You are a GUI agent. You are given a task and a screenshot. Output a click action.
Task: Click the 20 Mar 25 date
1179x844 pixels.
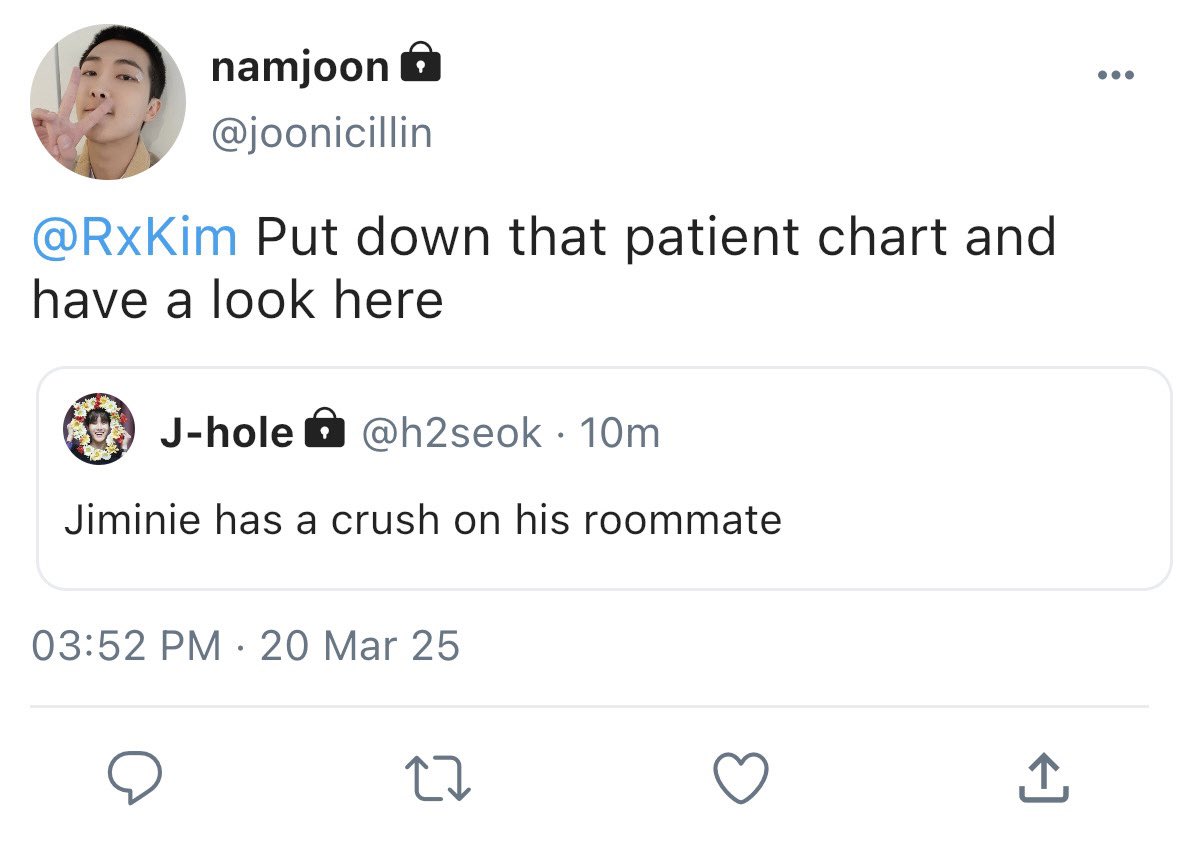click(359, 646)
